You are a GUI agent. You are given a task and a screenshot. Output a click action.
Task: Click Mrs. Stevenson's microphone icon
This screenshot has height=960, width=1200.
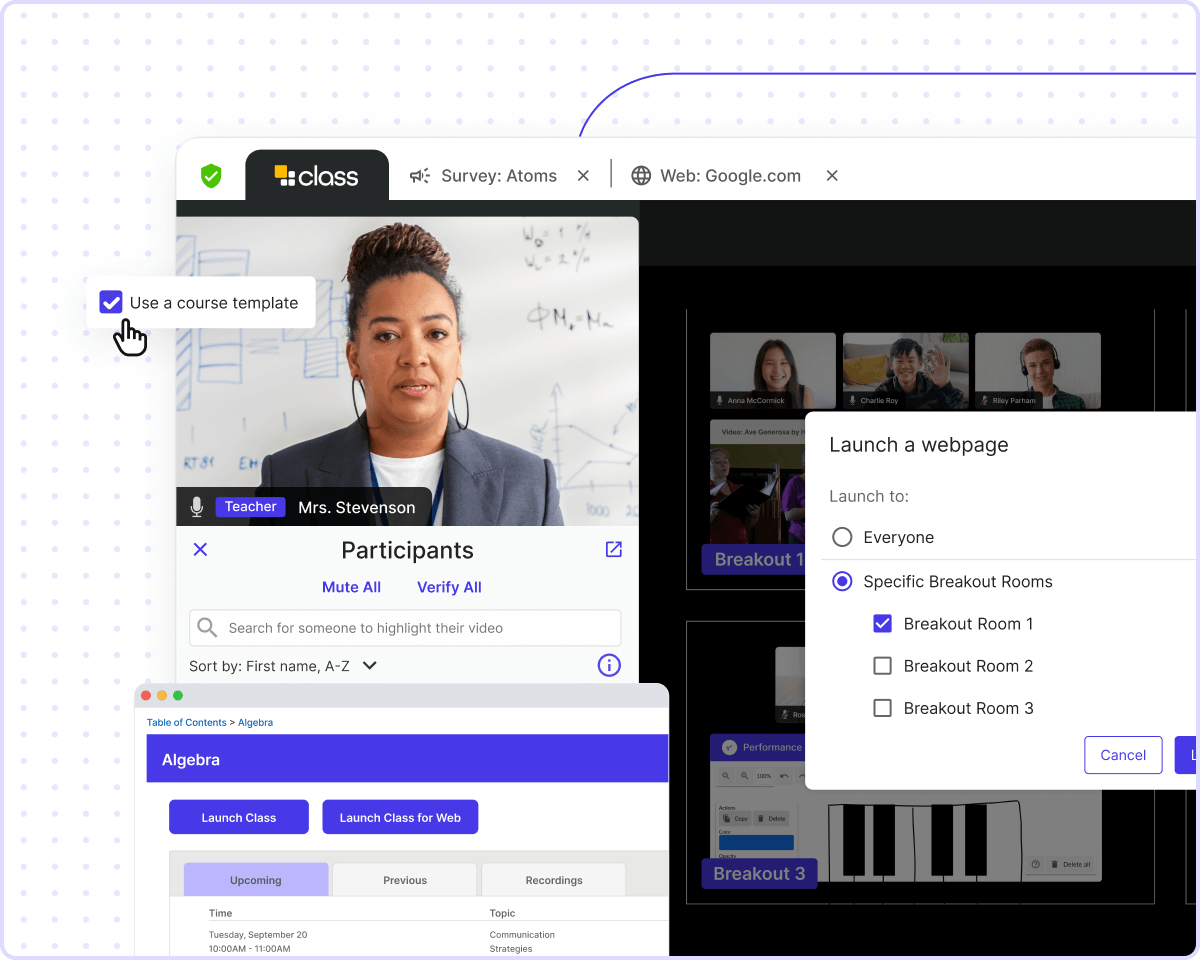[x=197, y=507]
